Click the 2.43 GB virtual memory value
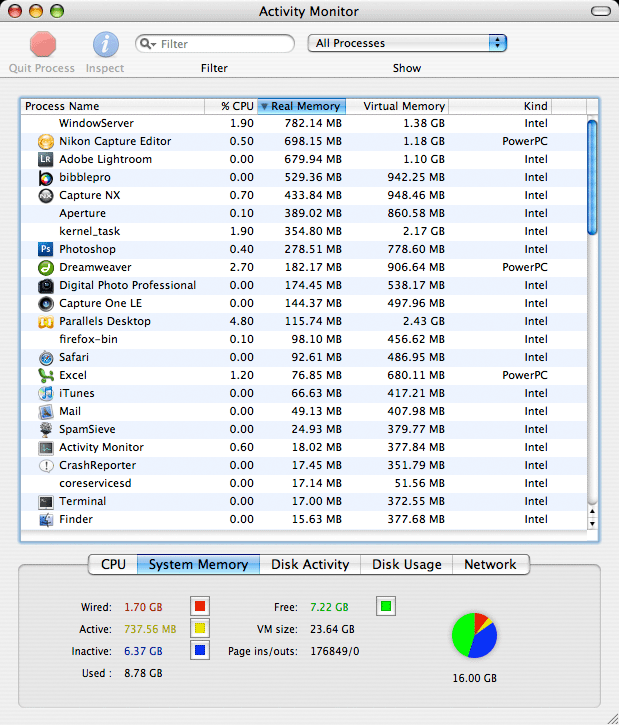 pyautogui.click(x=423, y=321)
